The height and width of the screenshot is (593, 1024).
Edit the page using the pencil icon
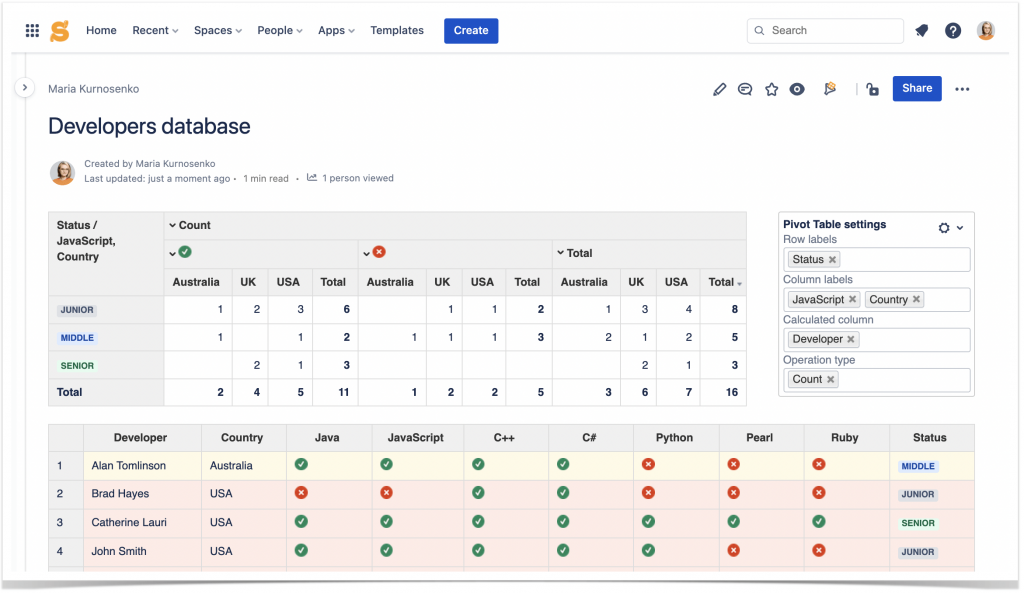(x=719, y=89)
